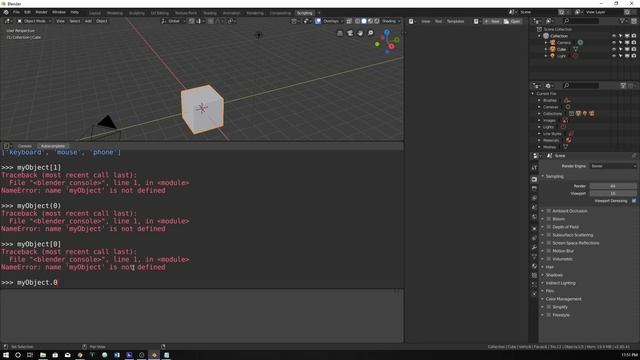Image resolution: width=640 pixels, height=360 pixels.
Task: Open the viewport Add menu
Action: pyautogui.click(x=88, y=21)
